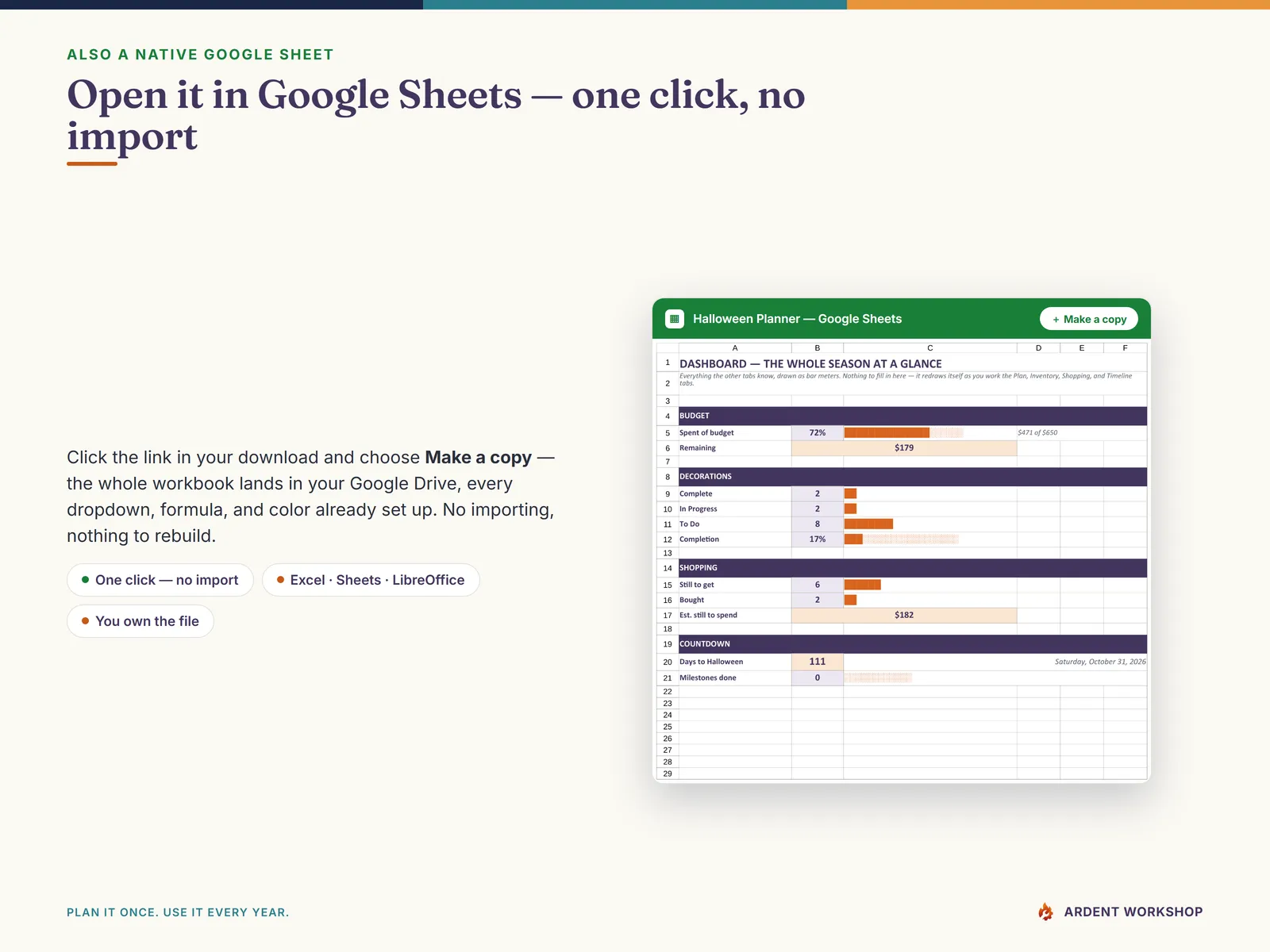Click the green Sheets icon in header
This screenshot has height=952, width=1270.
pos(675,319)
